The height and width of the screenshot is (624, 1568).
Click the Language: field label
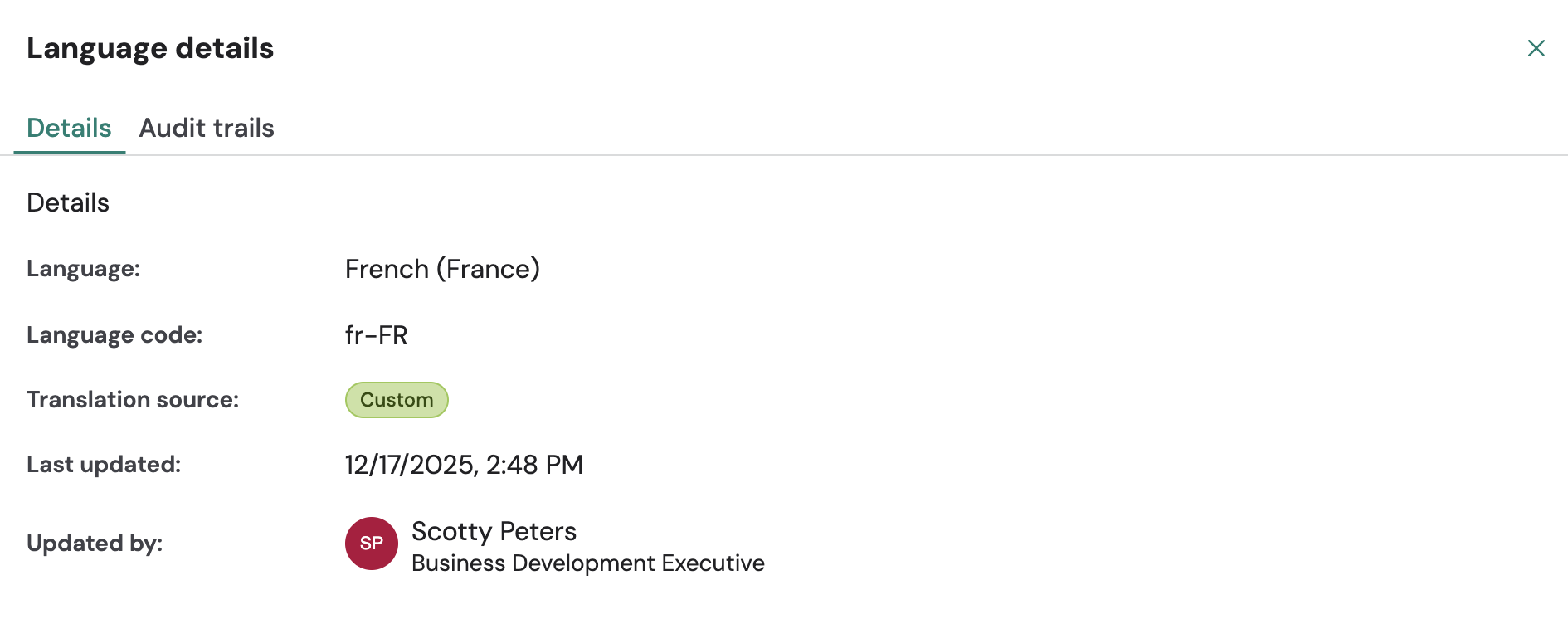coord(83,269)
